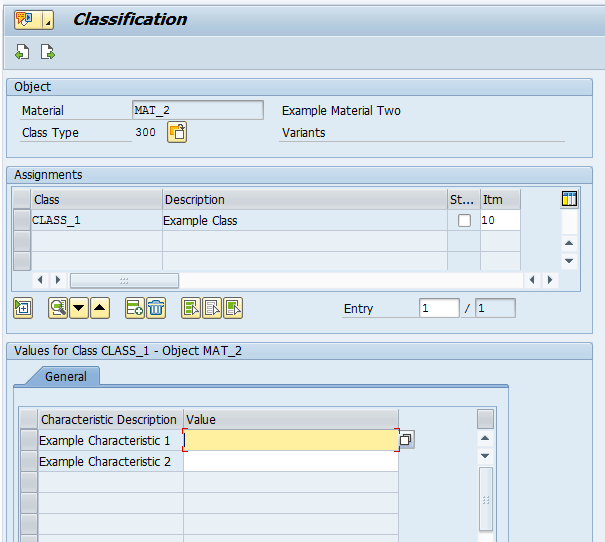Edit the Itm field containing 10
The image size is (605, 542).
click(500, 220)
